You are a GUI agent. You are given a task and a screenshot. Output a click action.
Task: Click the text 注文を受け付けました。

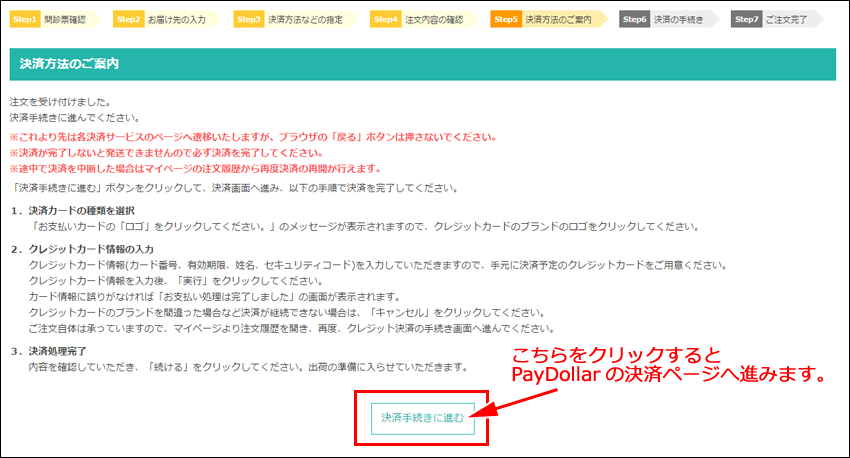point(61,102)
